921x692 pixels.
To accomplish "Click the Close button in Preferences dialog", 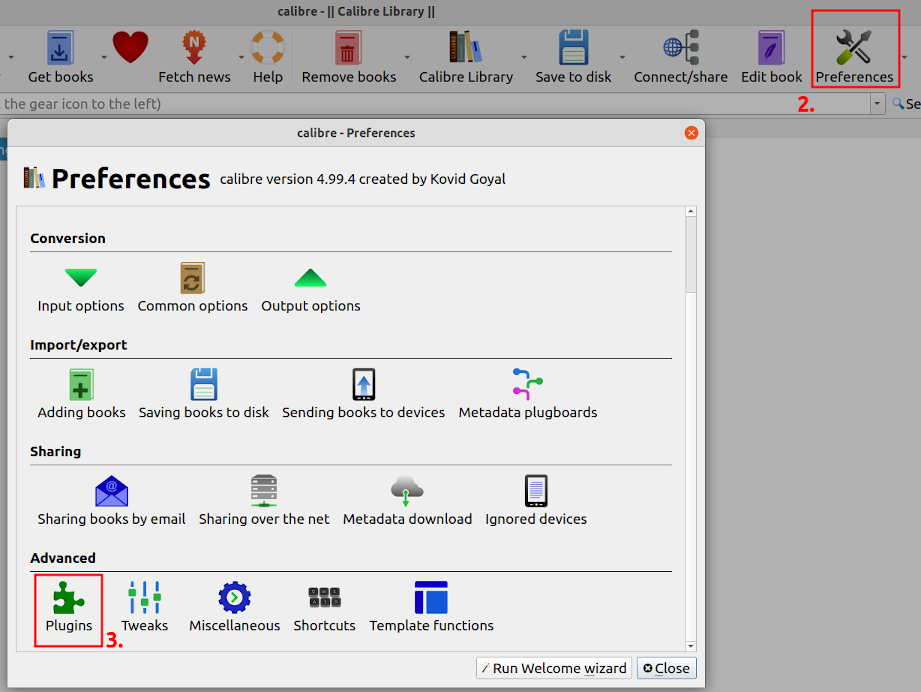I will point(667,669).
